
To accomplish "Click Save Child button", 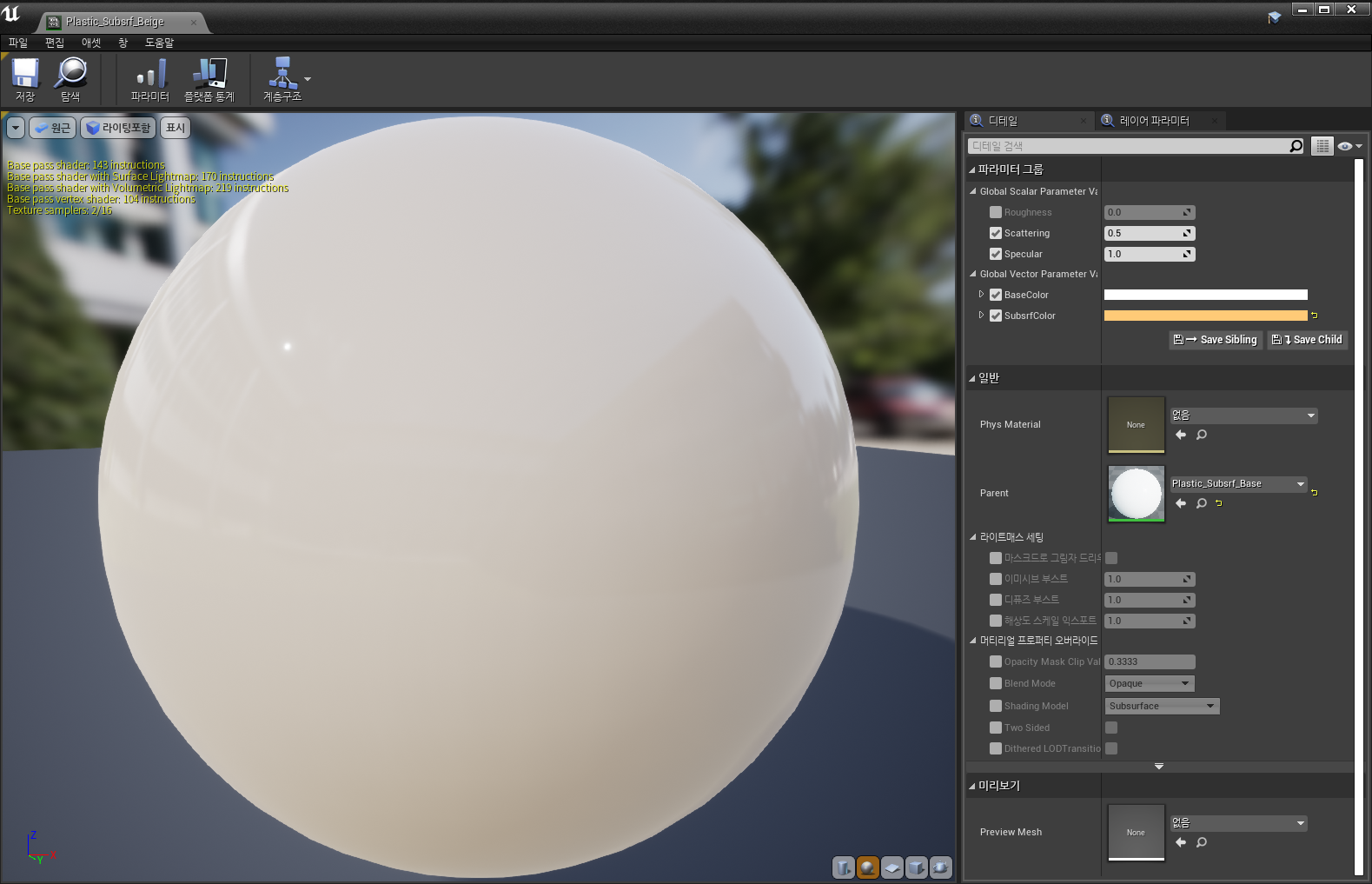I will tap(1307, 340).
